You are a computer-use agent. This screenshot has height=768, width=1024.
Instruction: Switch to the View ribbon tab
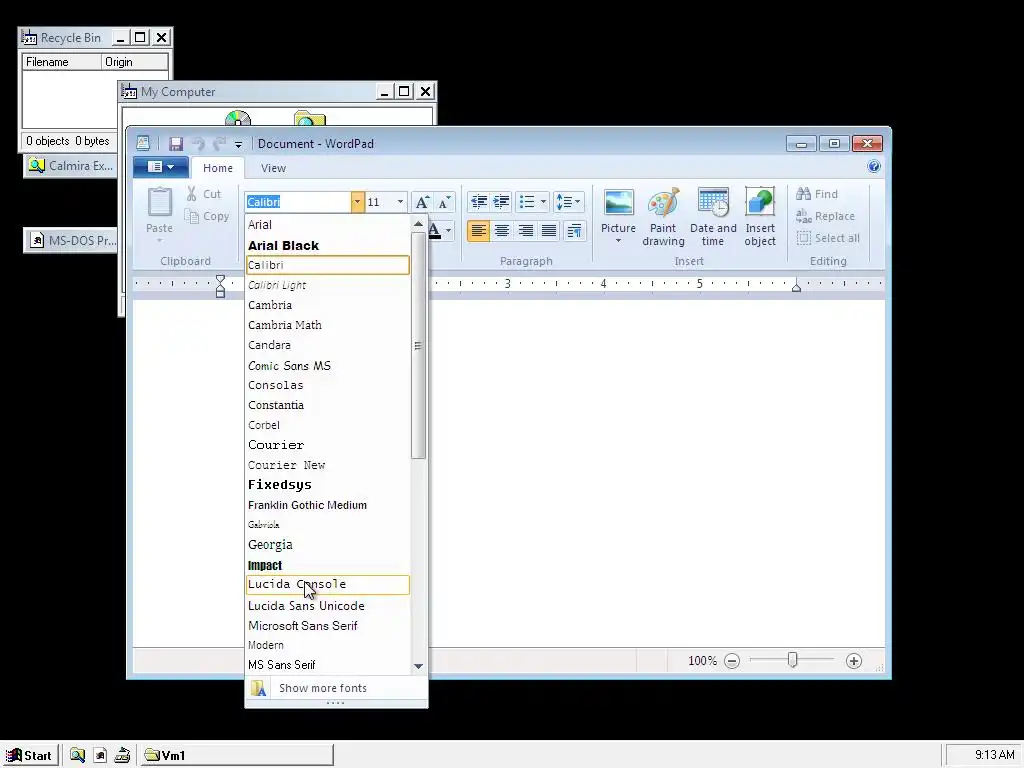coord(273,168)
